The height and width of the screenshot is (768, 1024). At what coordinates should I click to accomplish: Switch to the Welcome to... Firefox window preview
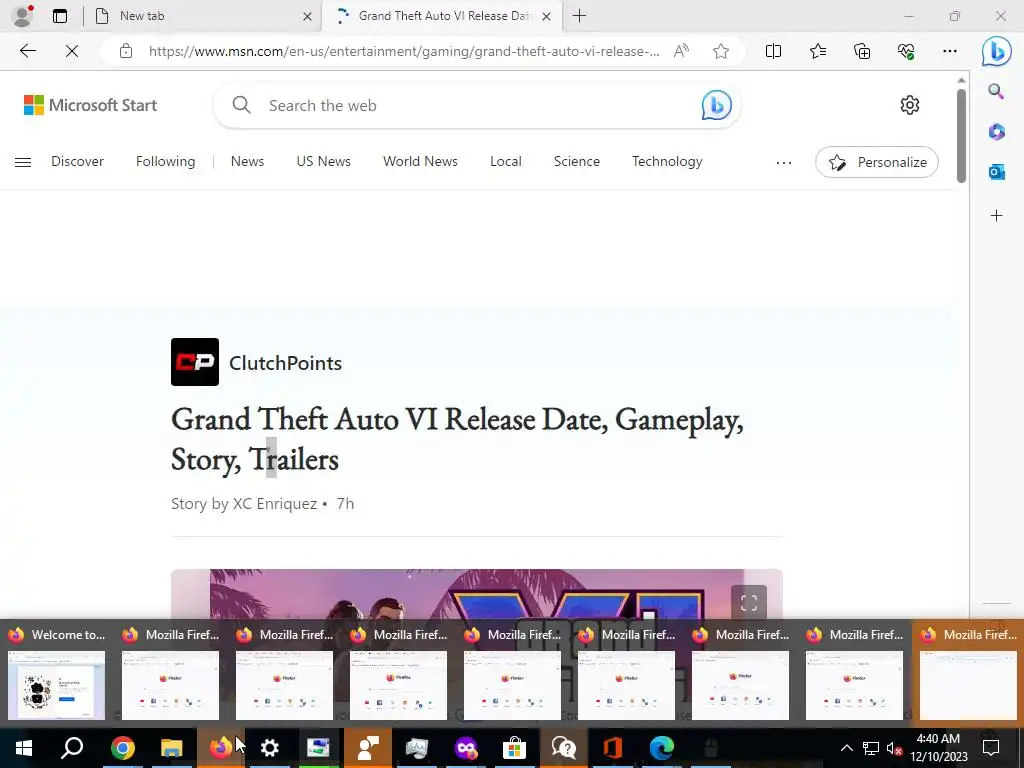56,673
